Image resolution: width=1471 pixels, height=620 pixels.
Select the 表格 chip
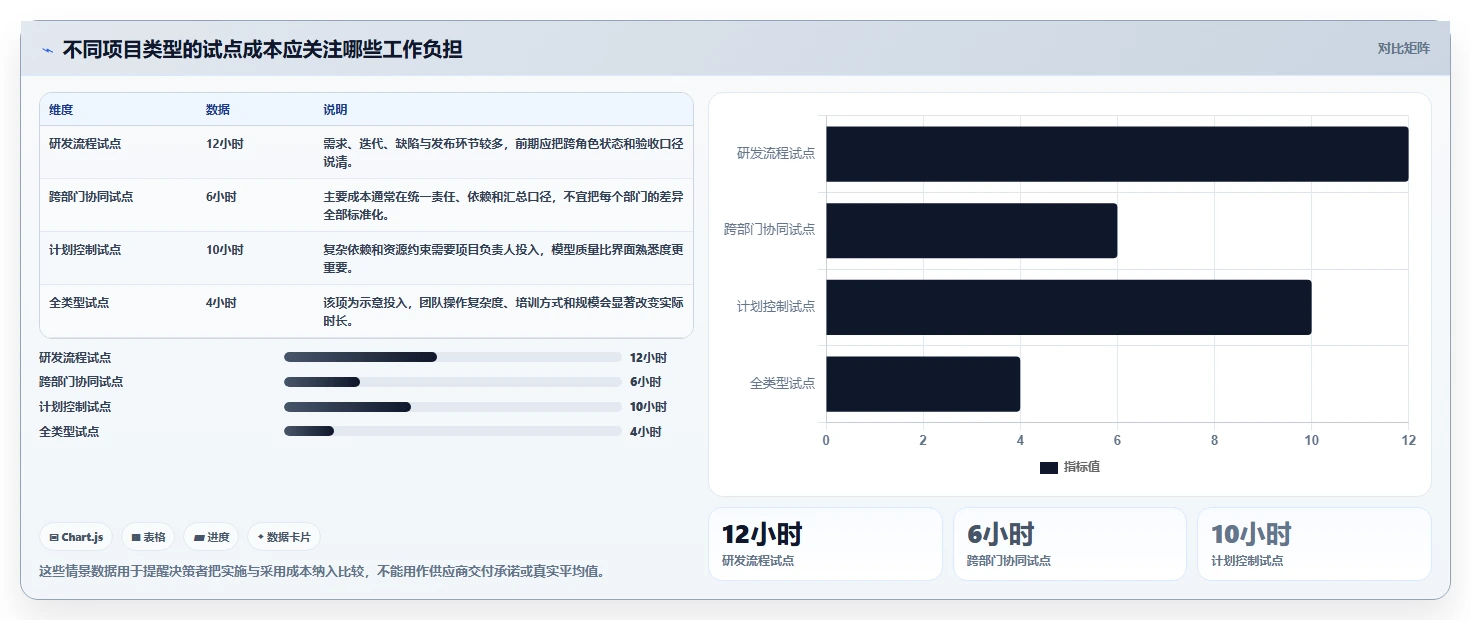(148, 537)
